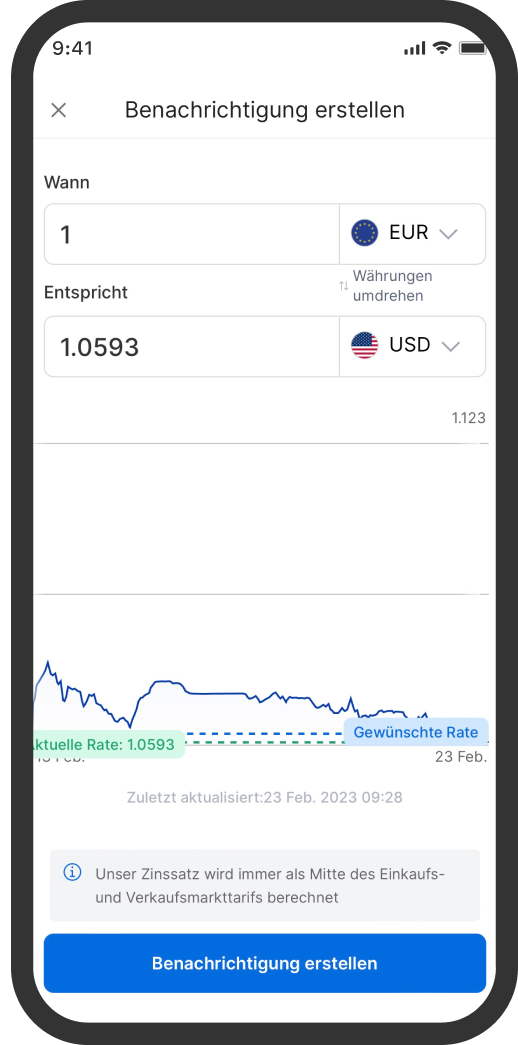This screenshot has width=518, height=1045.
Task: Focus the Entspricht rate field
Action: 192,347
